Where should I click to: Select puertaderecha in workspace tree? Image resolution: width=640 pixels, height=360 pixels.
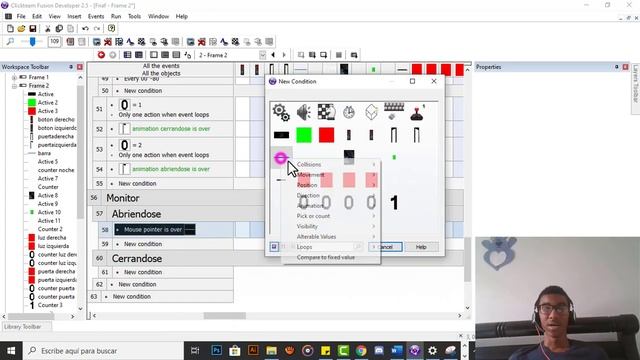pyautogui.click(x=56, y=136)
